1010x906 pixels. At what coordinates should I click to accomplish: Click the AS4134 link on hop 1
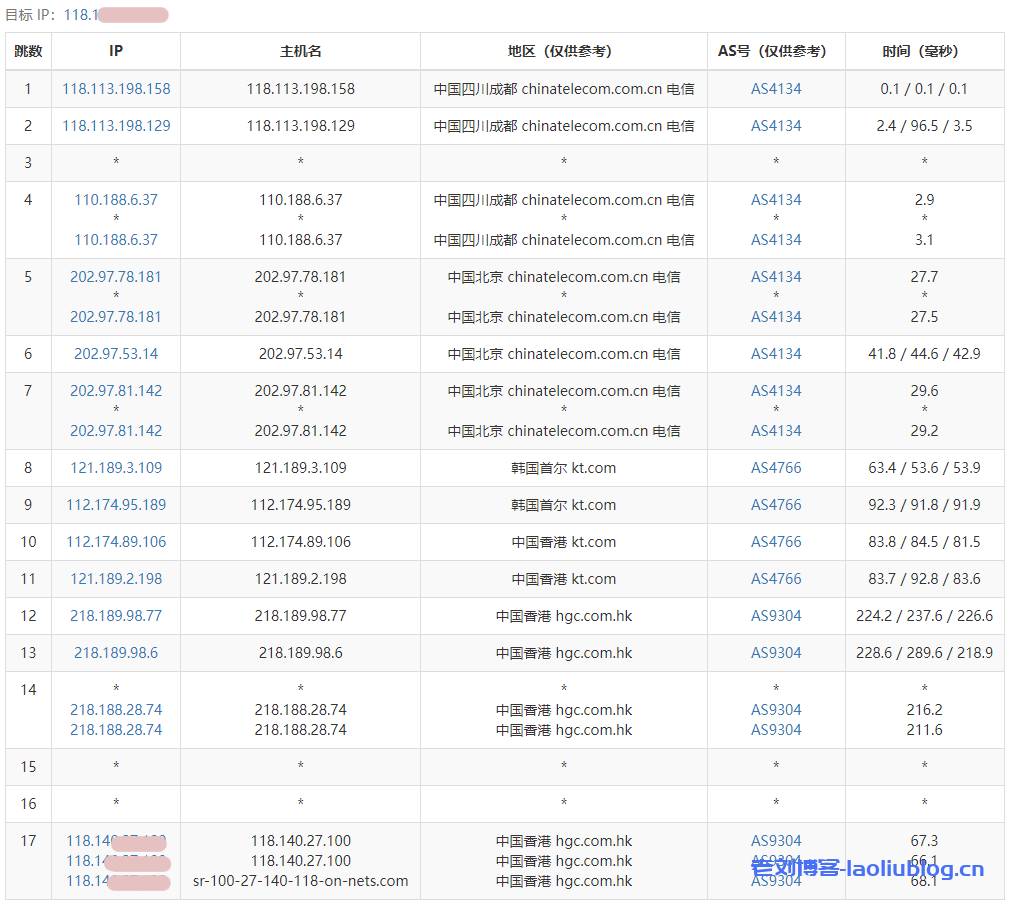[x=776, y=88]
